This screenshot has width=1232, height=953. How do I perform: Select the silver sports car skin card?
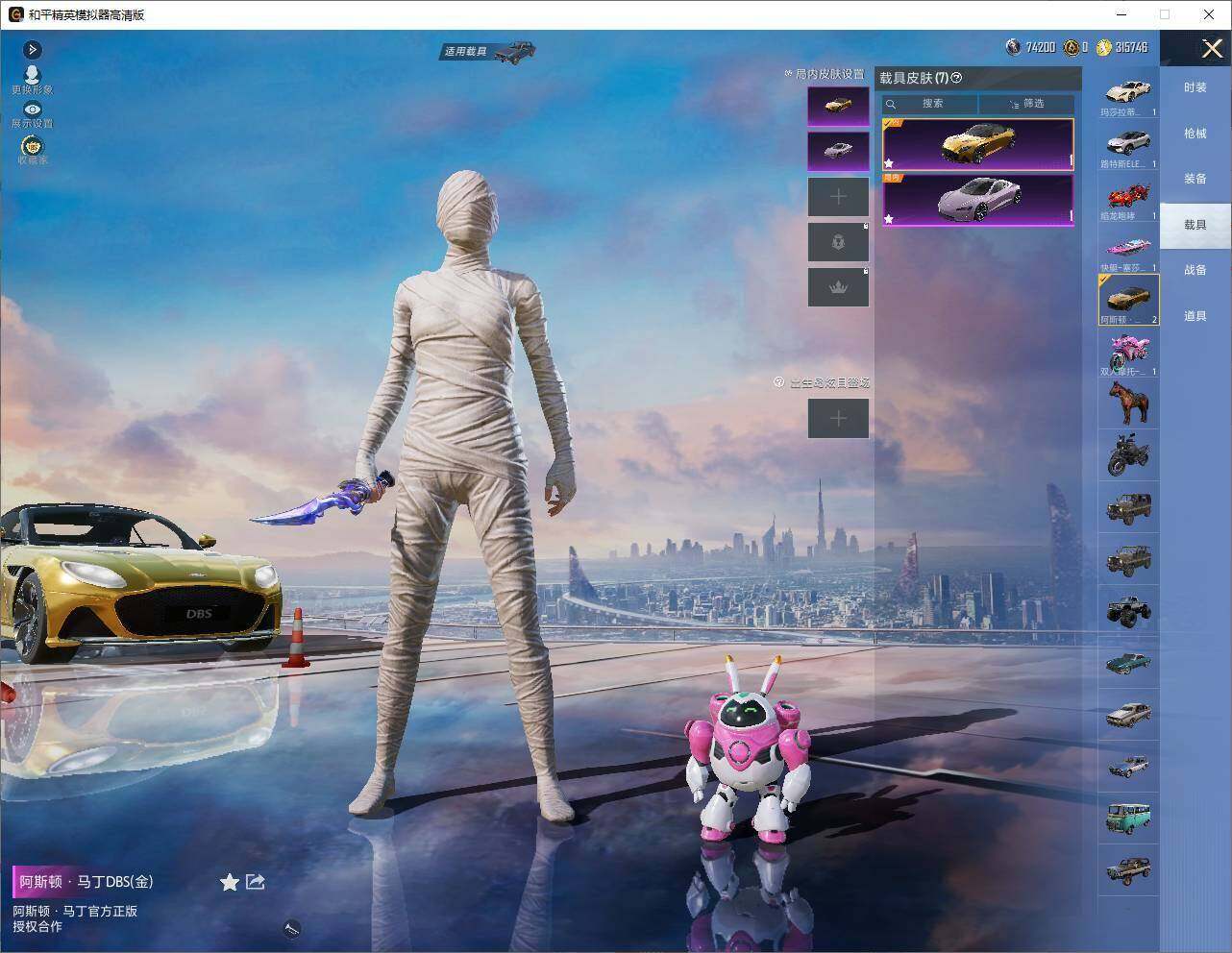click(977, 200)
